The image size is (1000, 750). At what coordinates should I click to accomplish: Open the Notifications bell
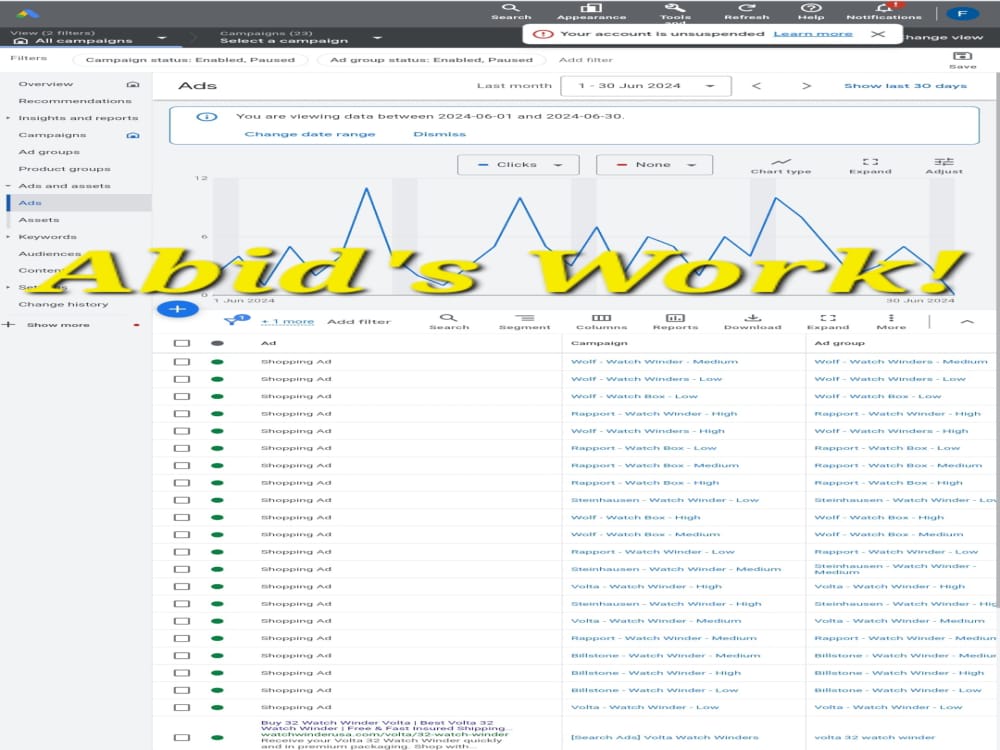click(884, 11)
